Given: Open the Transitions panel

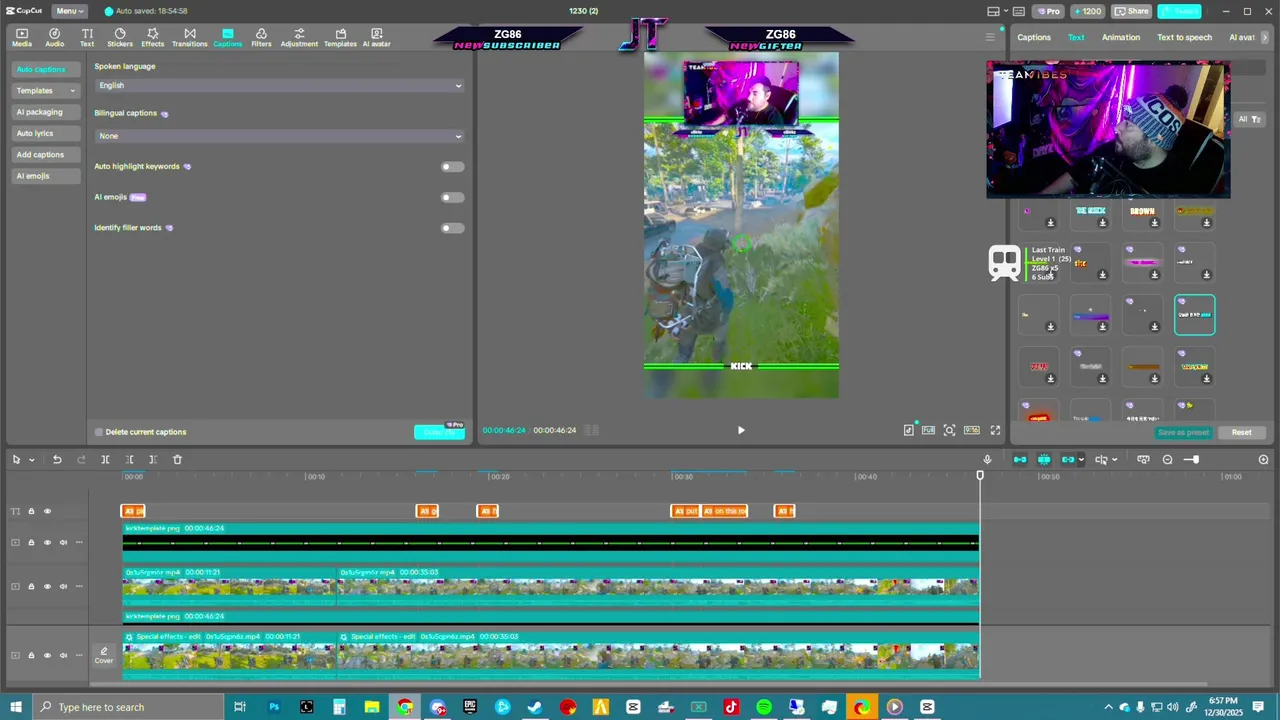Looking at the screenshot, I should pyautogui.click(x=189, y=38).
